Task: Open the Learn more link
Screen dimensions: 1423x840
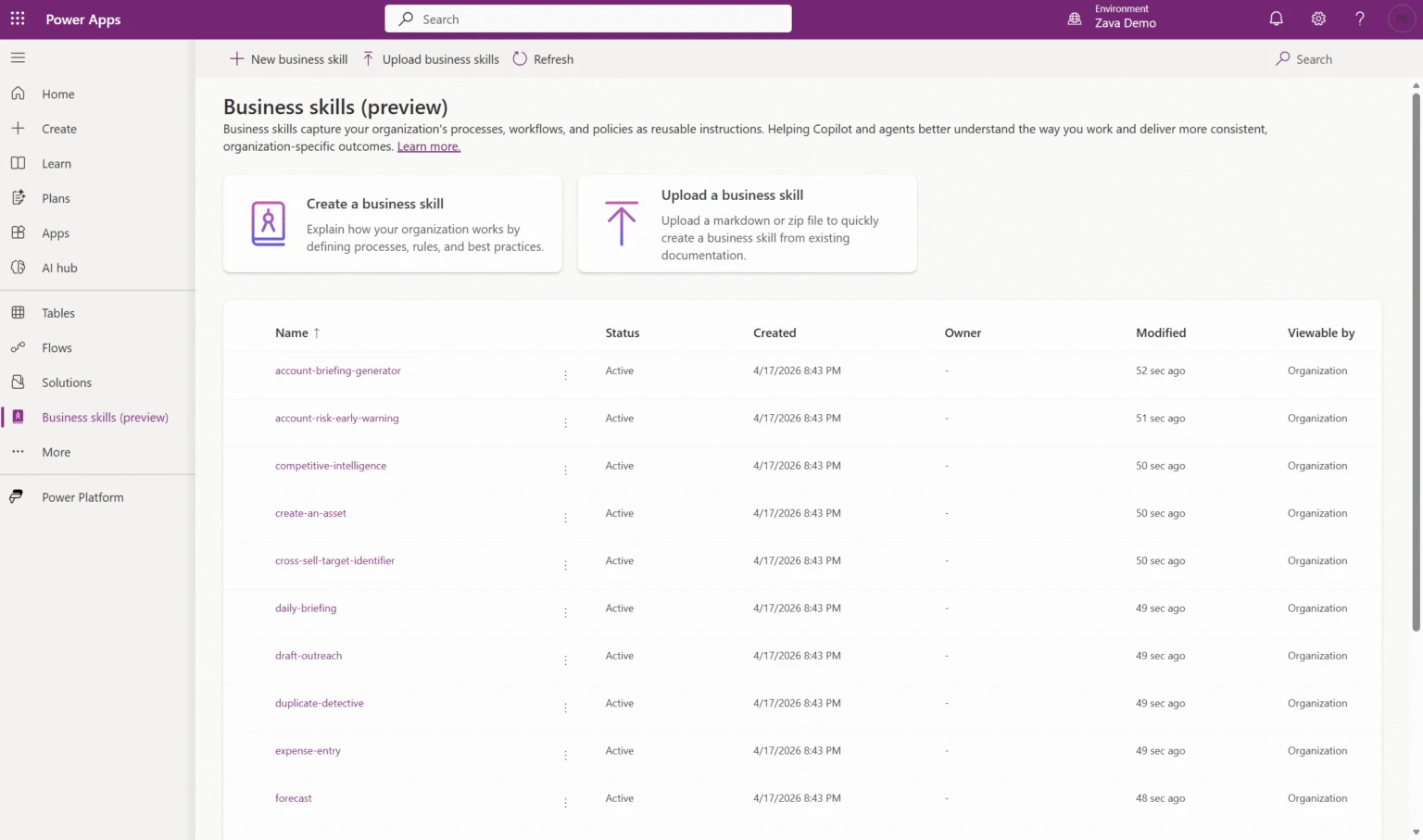Action: click(x=429, y=146)
